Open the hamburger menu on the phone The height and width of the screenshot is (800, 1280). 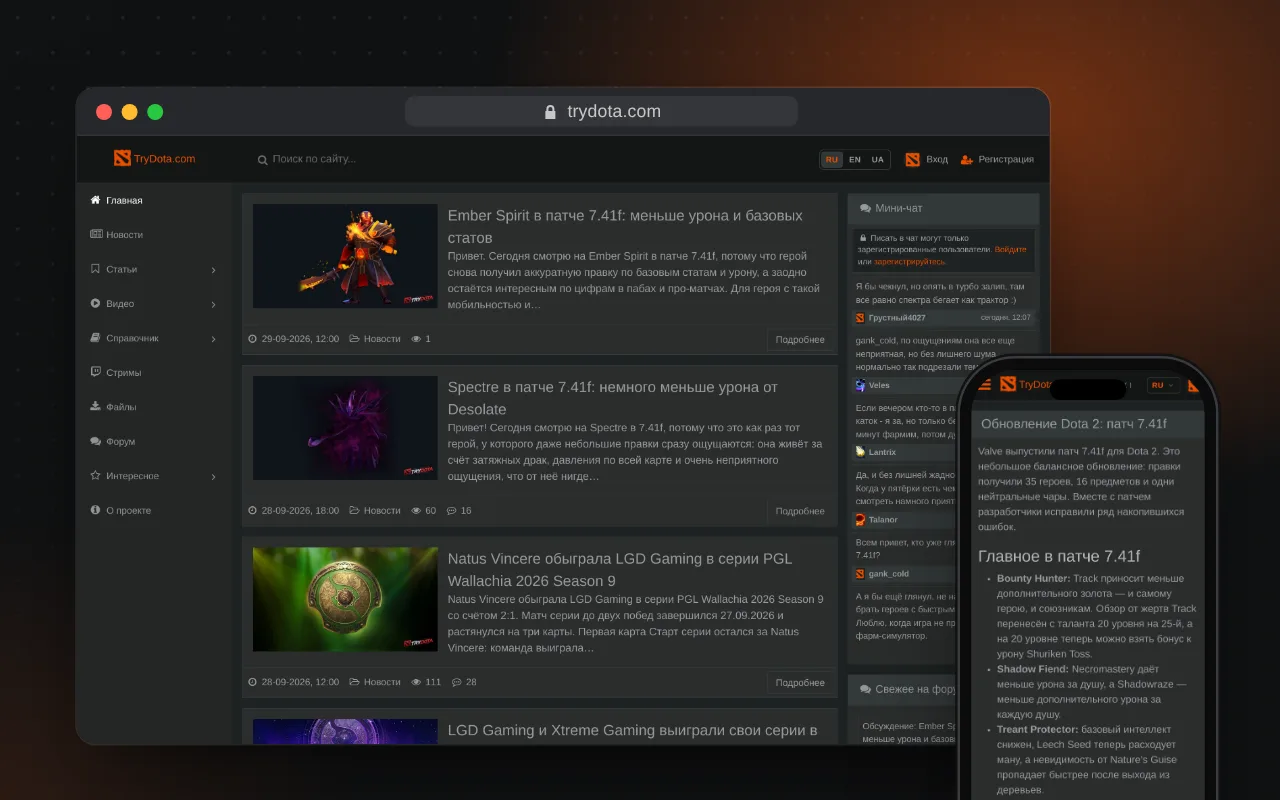click(986, 384)
